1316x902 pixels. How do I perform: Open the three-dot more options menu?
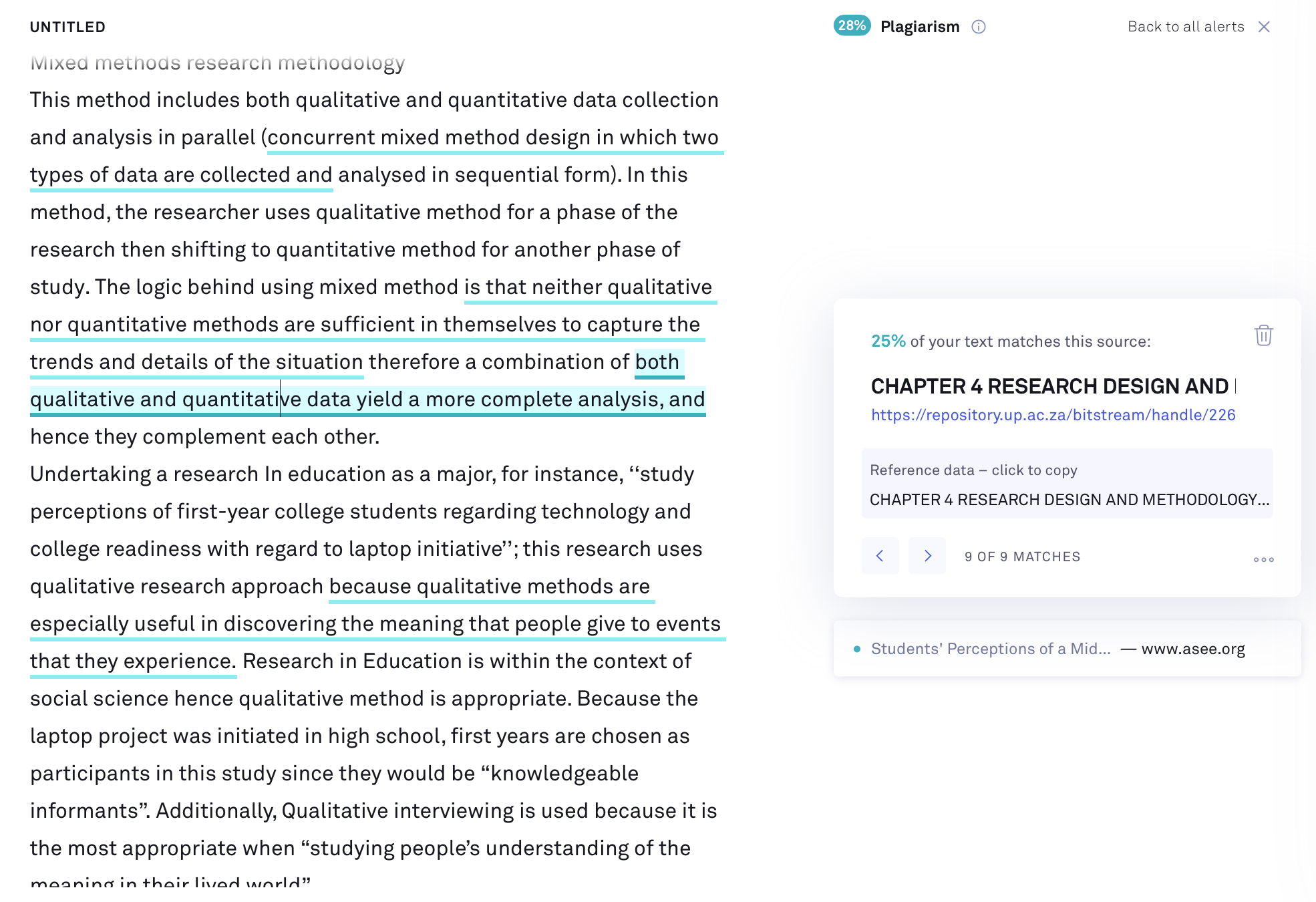coord(1263,559)
